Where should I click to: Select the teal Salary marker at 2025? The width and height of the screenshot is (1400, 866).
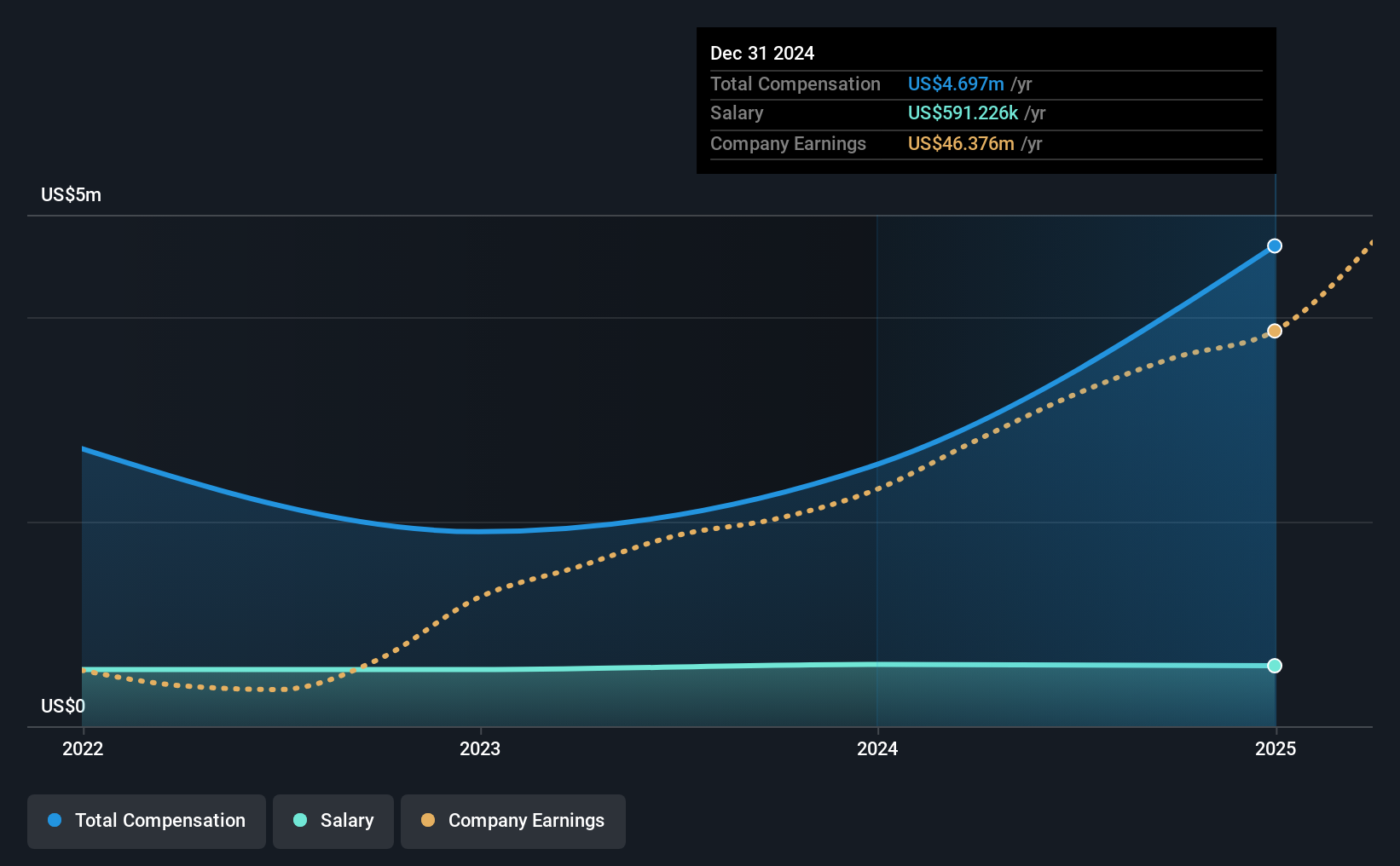pos(1275,666)
